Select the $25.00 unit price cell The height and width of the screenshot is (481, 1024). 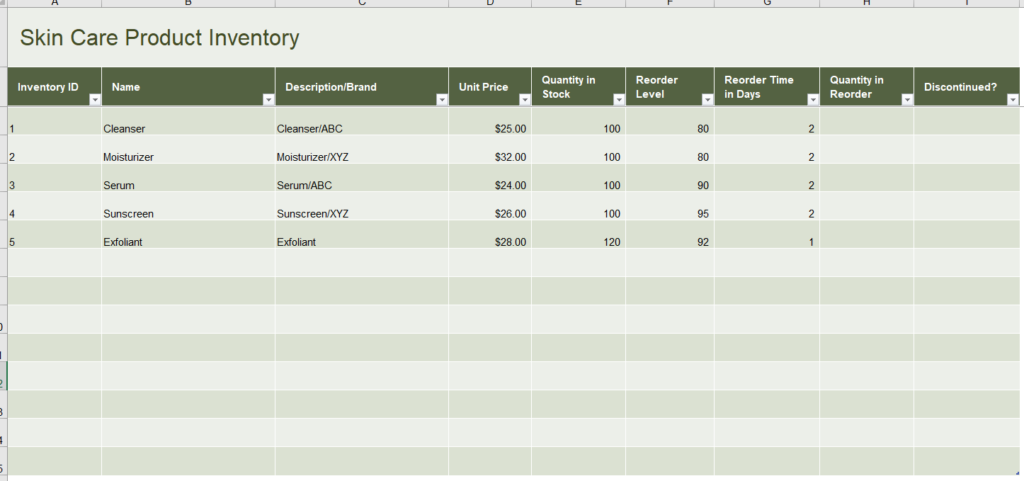click(x=490, y=121)
